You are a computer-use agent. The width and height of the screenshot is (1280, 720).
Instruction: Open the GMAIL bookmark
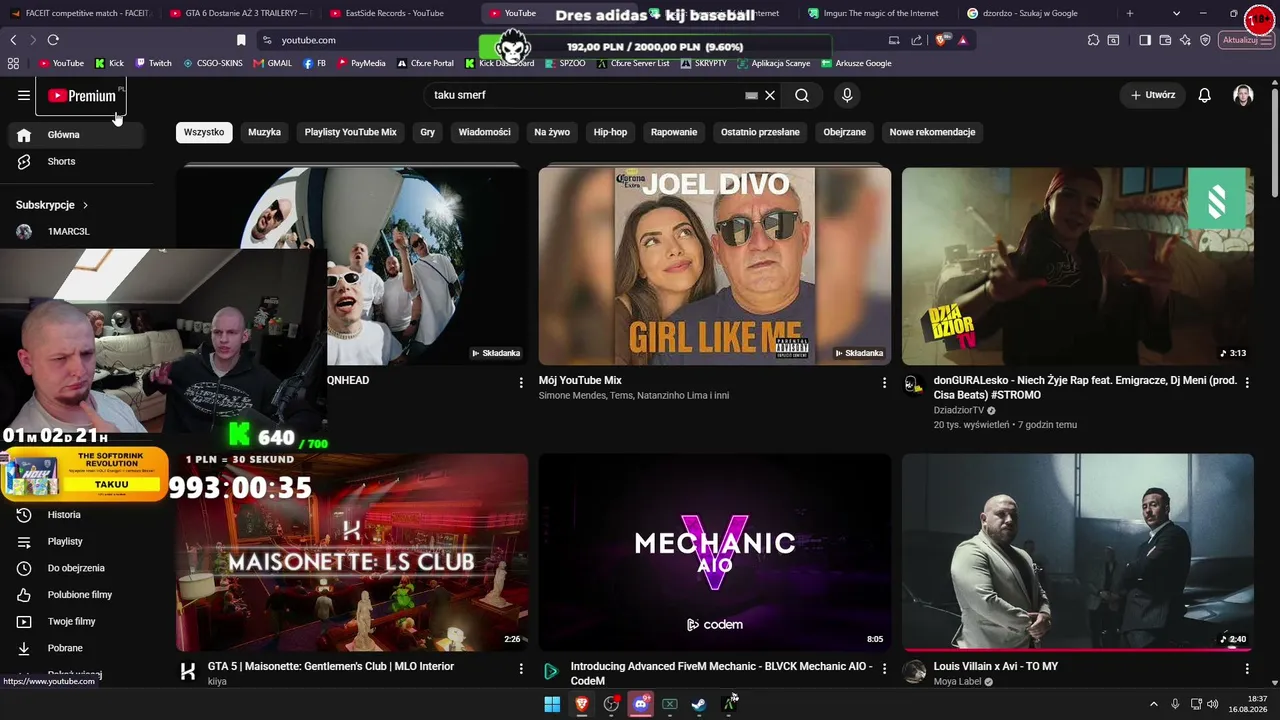coord(272,63)
